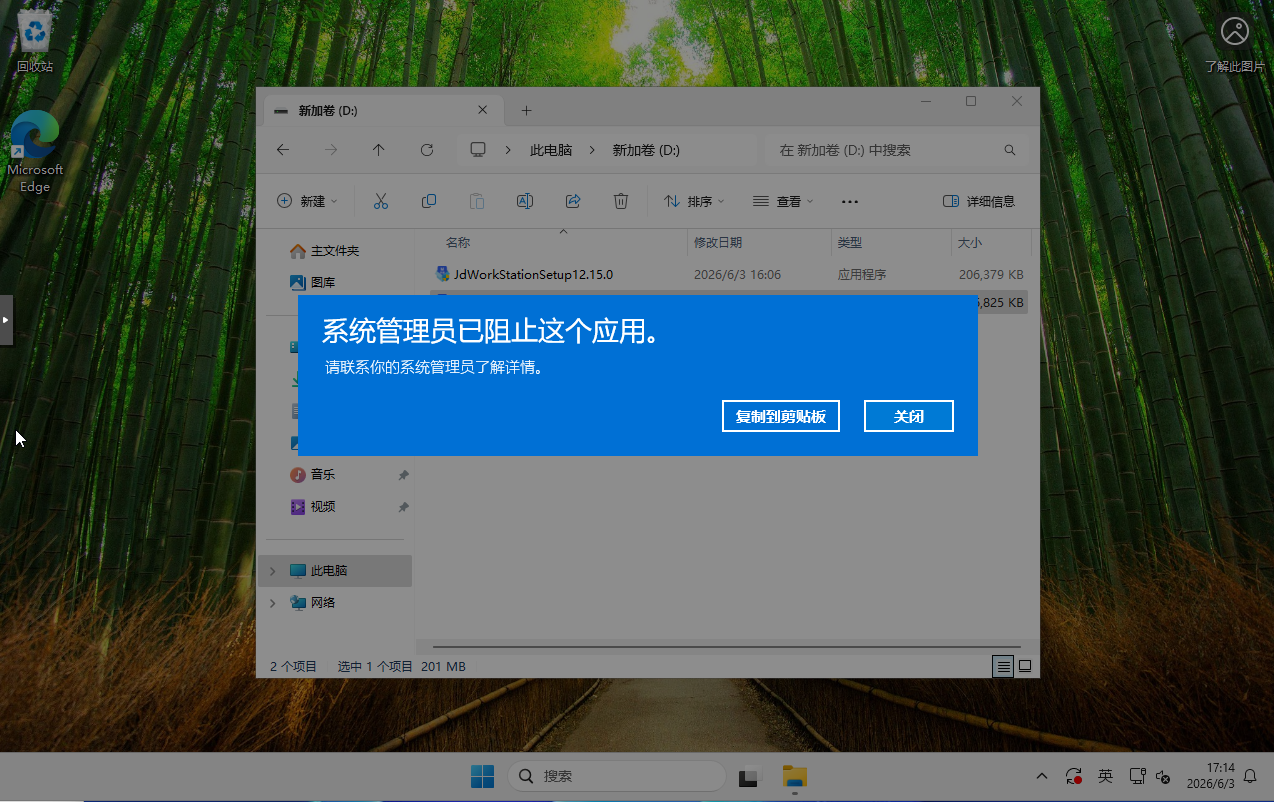Expand chevron before 此电脑 in the breadcrumb
1274x802 pixels.
(x=509, y=150)
